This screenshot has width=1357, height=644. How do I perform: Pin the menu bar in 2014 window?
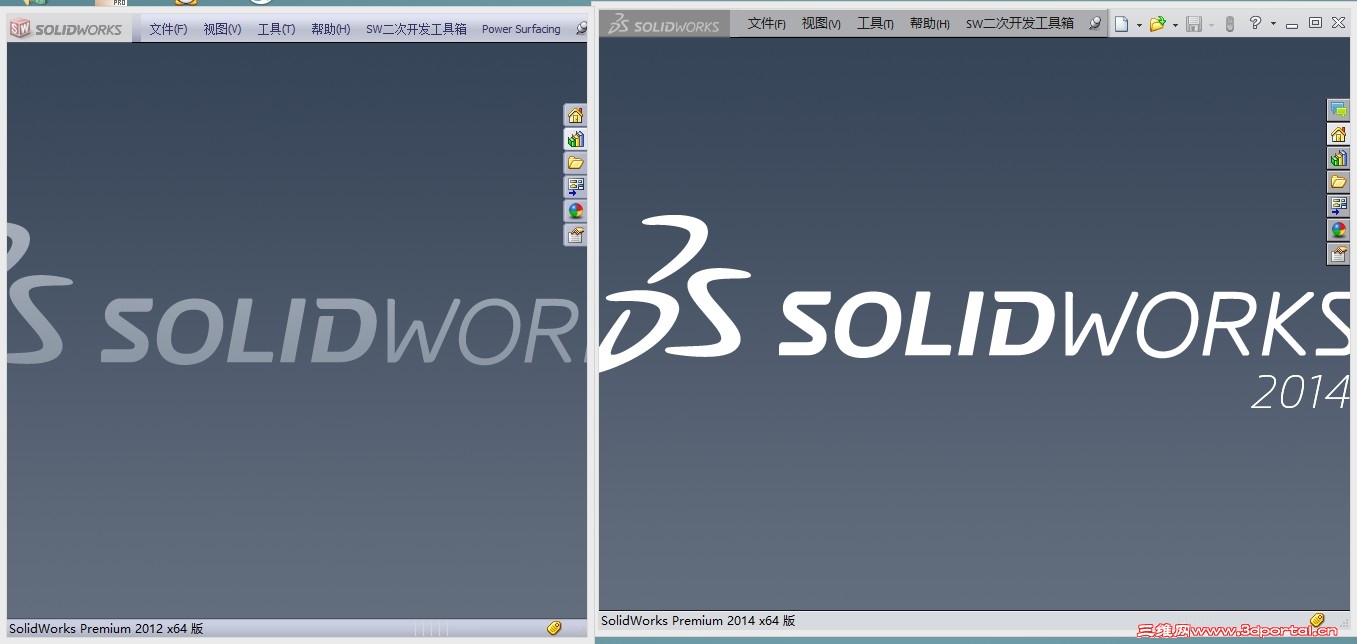pyautogui.click(x=1096, y=23)
